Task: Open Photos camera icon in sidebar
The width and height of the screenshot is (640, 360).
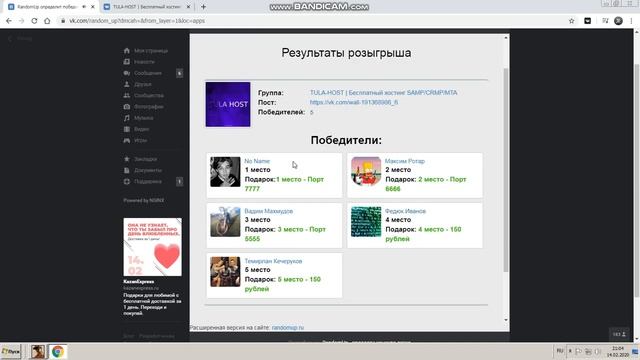Action: click(x=127, y=107)
